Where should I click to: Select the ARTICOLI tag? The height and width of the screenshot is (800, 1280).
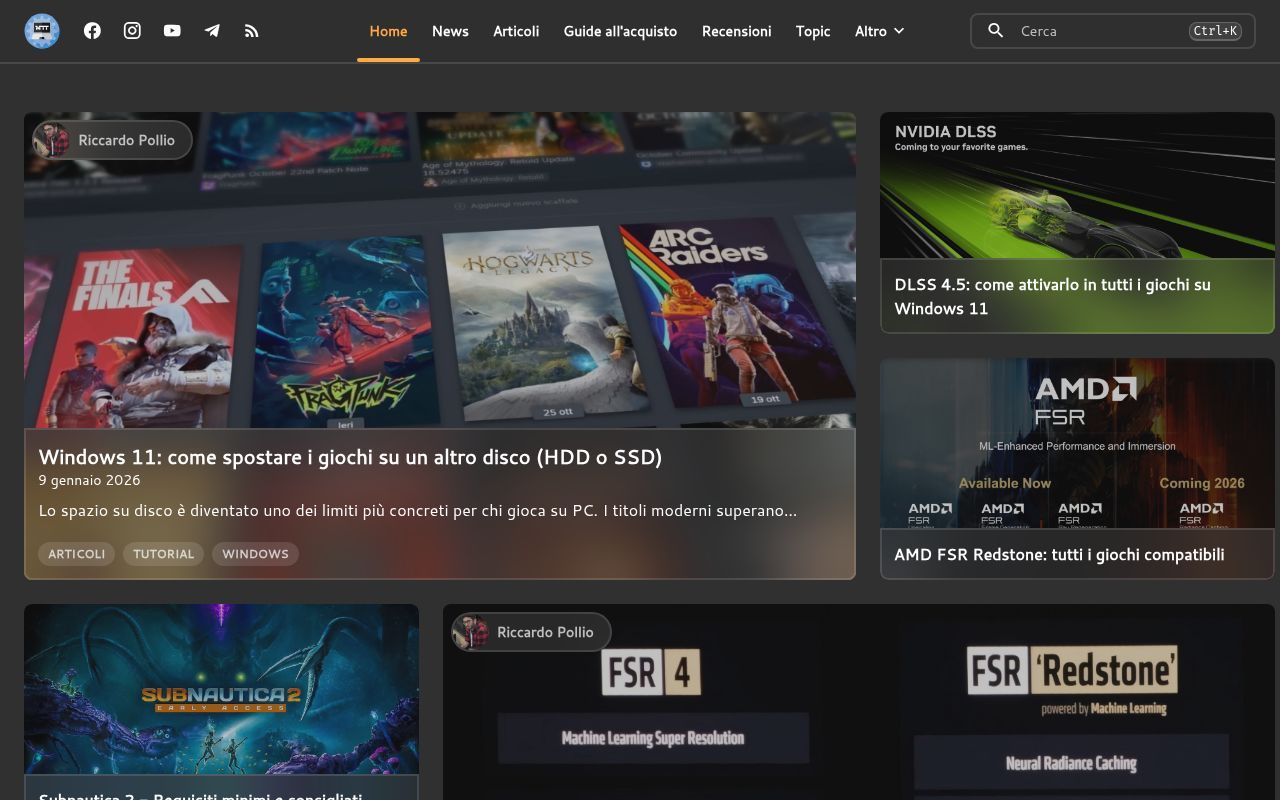(x=76, y=554)
